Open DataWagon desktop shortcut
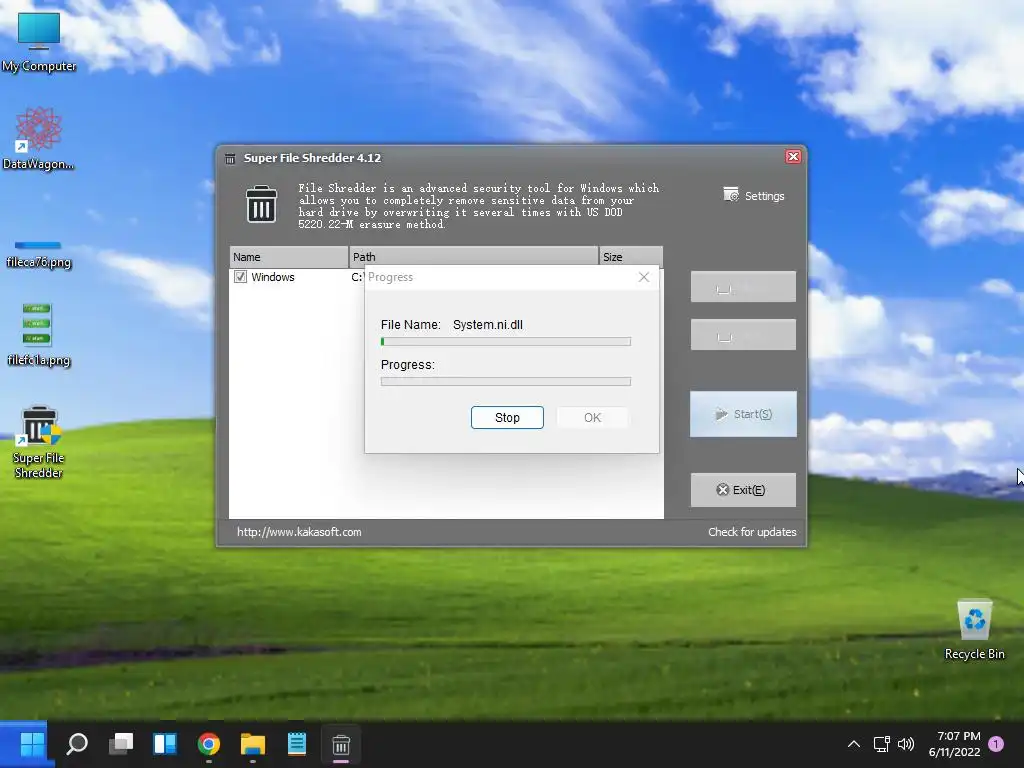 [x=39, y=138]
